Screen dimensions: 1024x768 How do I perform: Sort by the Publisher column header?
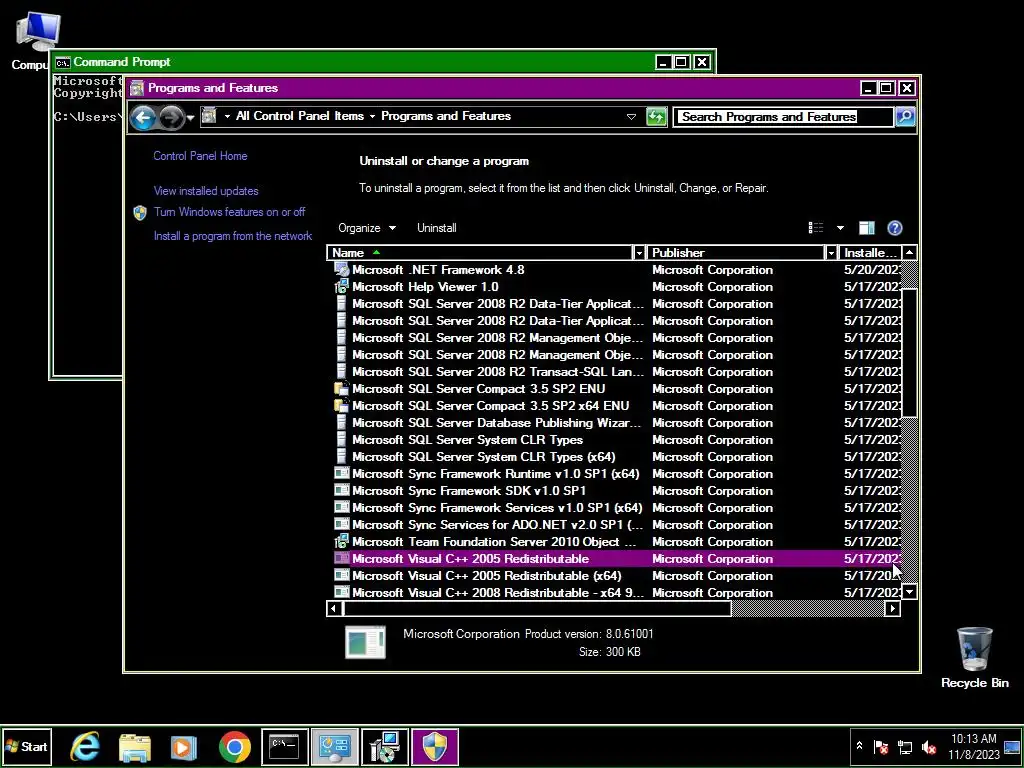pyautogui.click(x=736, y=253)
